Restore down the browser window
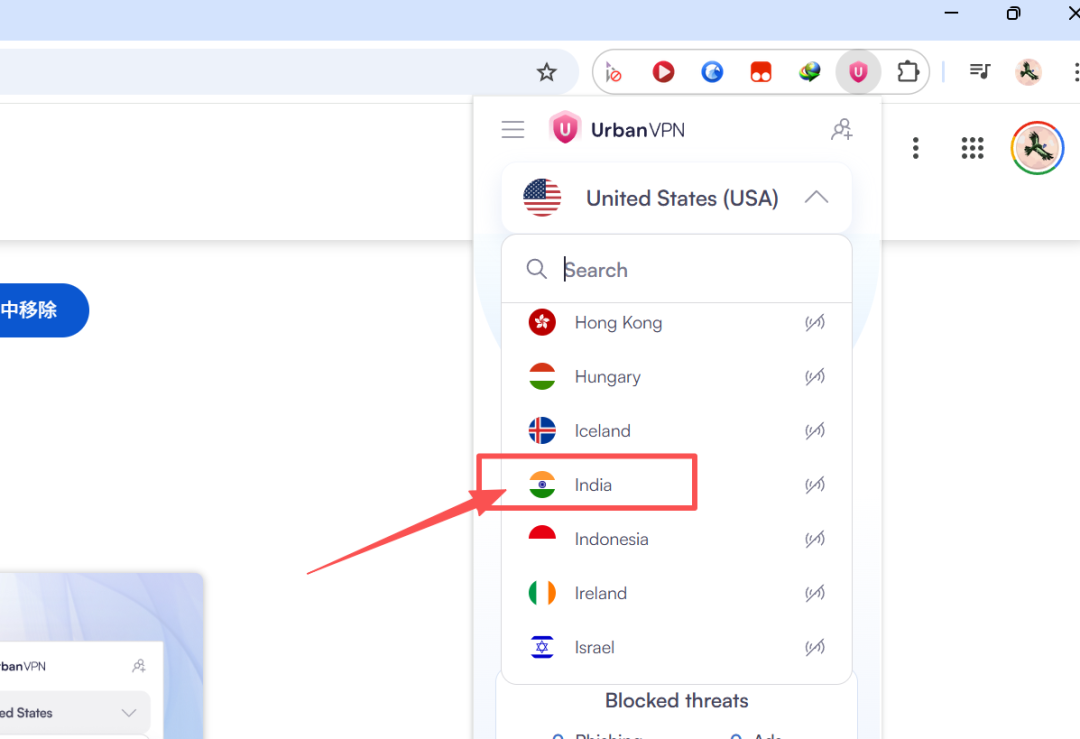1080x739 pixels. click(x=1012, y=13)
